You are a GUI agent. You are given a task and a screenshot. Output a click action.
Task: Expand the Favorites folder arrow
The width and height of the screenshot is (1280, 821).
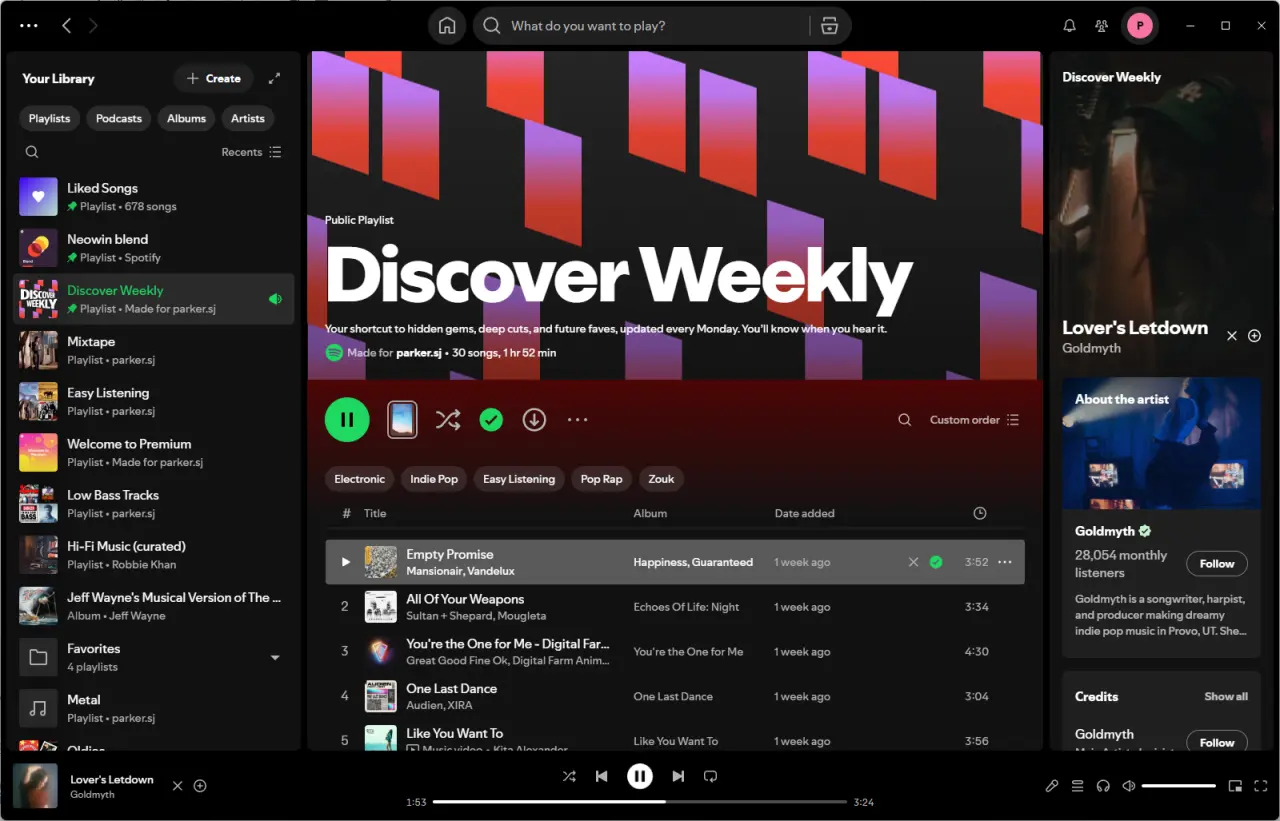pos(275,657)
